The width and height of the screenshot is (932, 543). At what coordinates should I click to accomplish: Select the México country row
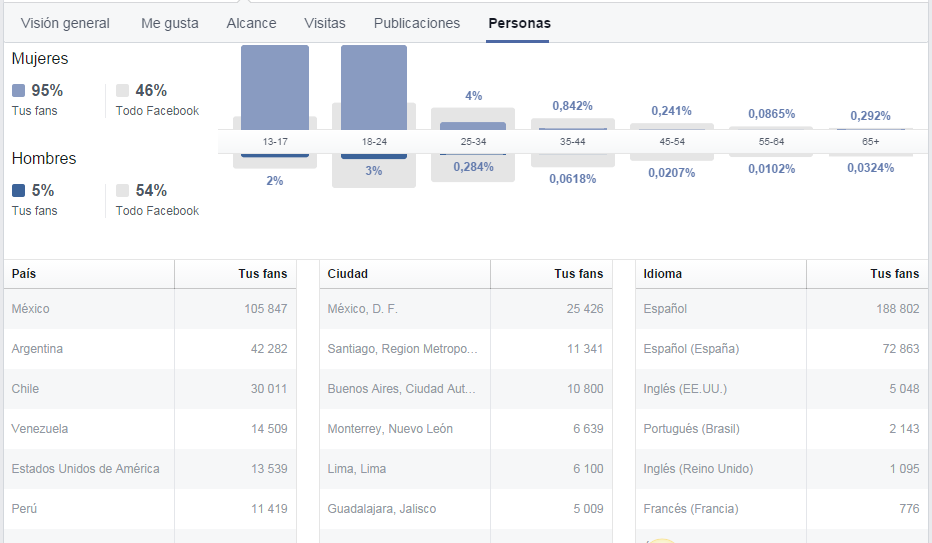pos(150,309)
